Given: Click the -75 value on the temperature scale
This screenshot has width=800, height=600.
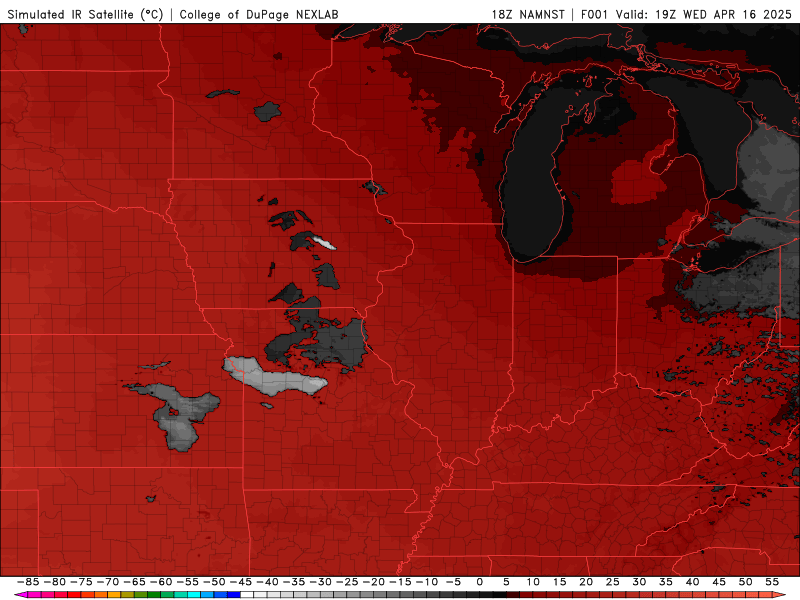Looking at the screenshot, I should pos(81,582).
